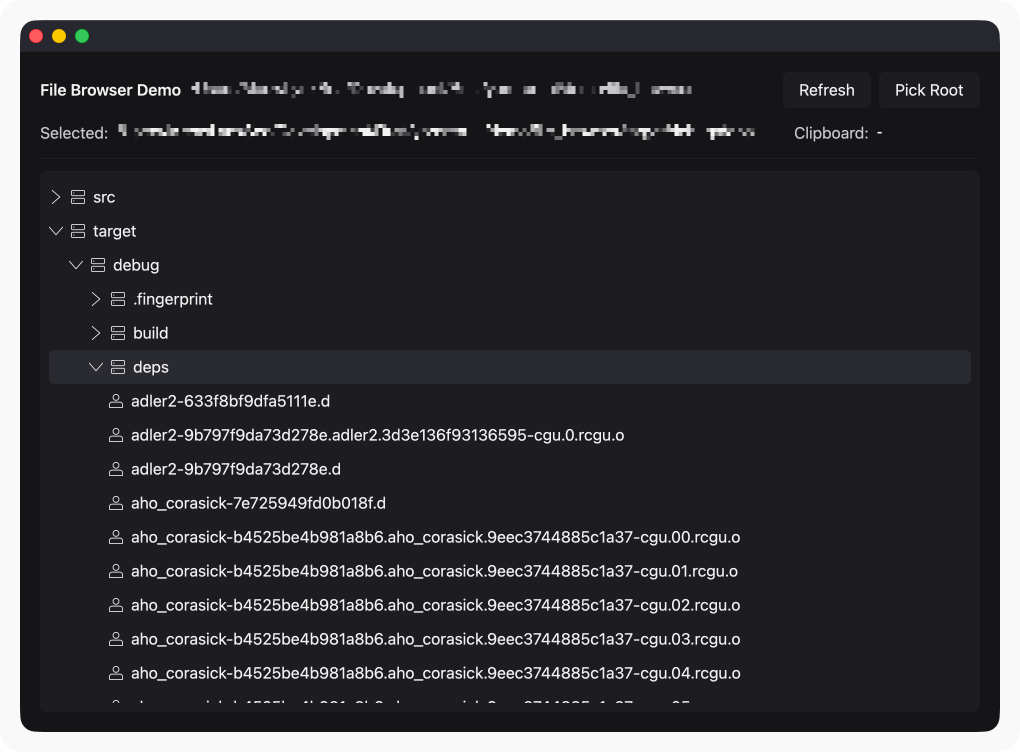Click the folder icon next to src

(77, 198)
